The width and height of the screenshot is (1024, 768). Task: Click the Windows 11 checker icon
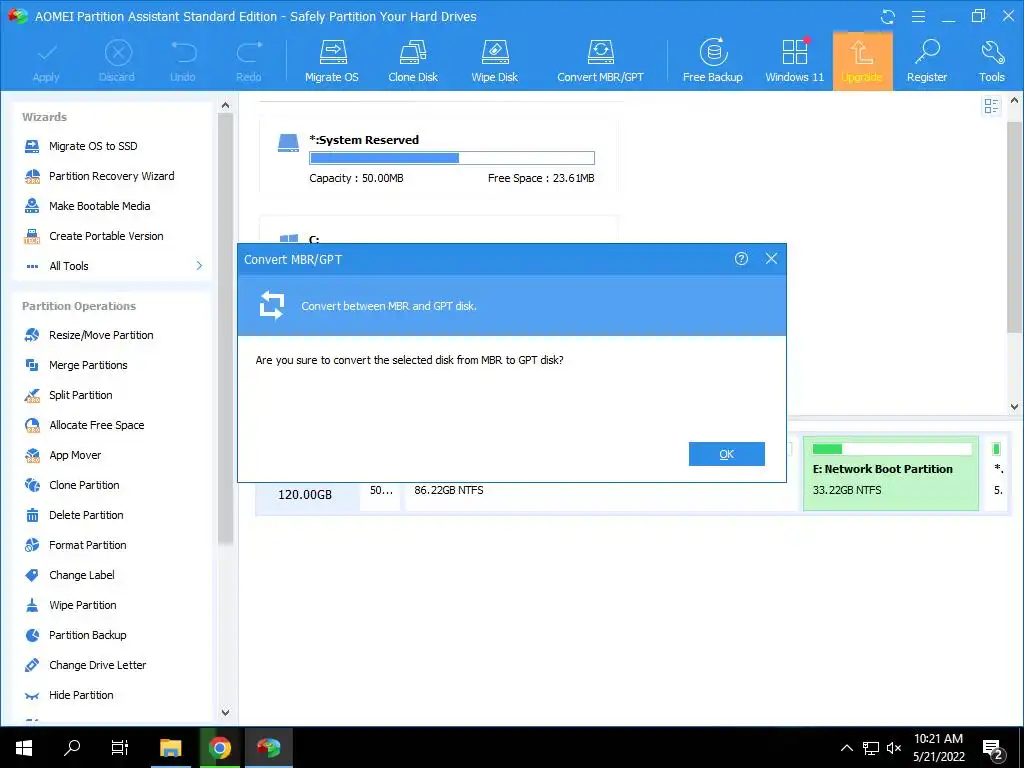coord(795,61)
